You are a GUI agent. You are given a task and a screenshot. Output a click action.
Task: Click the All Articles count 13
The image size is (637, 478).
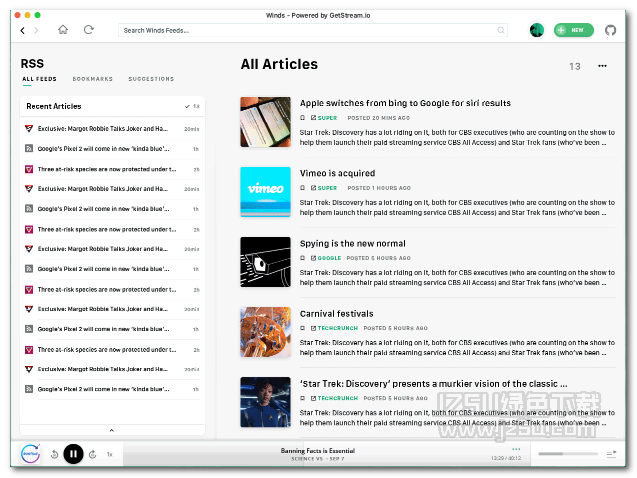click(574, 66)
